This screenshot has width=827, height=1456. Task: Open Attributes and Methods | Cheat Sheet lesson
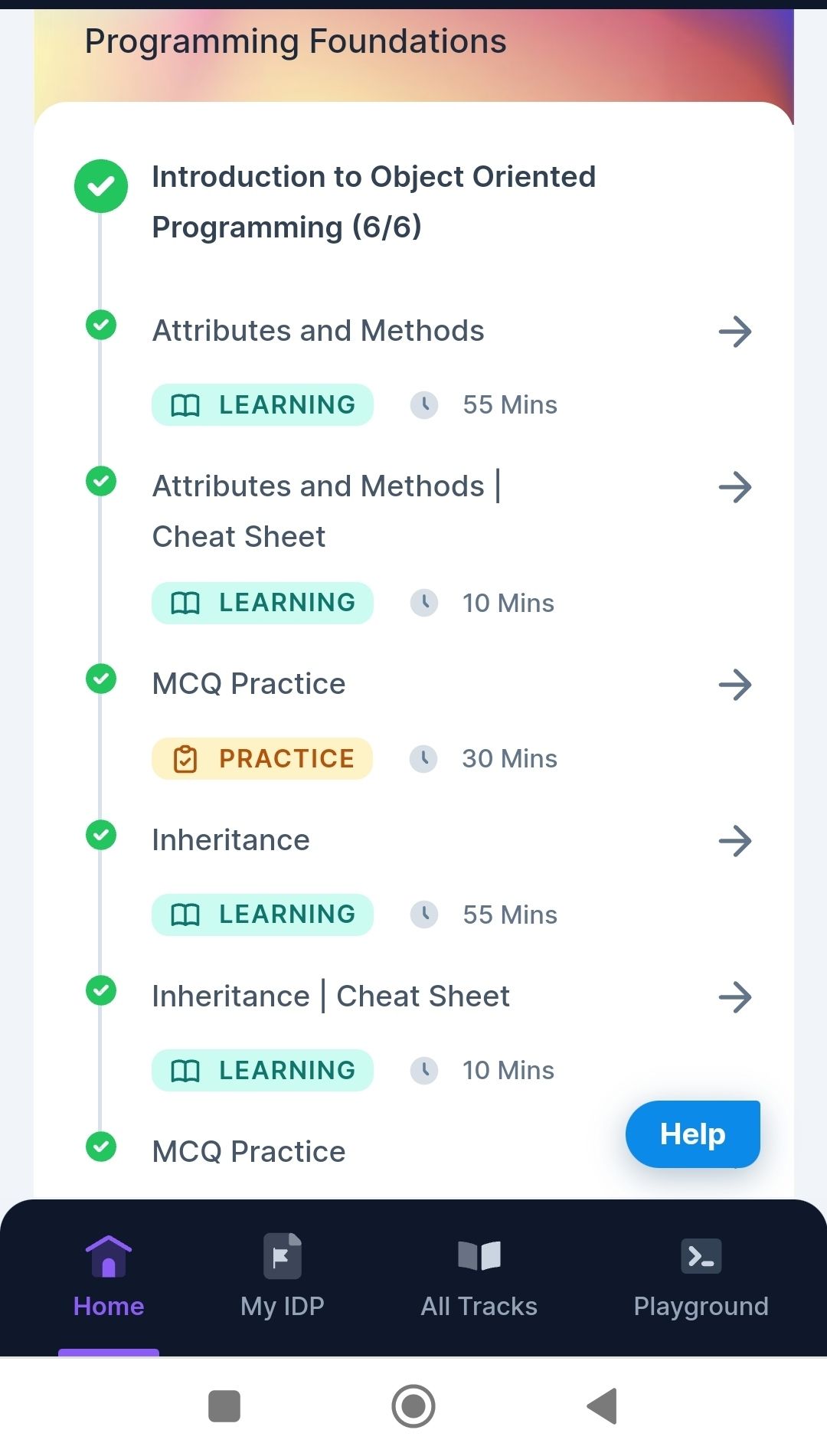(326, 511)
